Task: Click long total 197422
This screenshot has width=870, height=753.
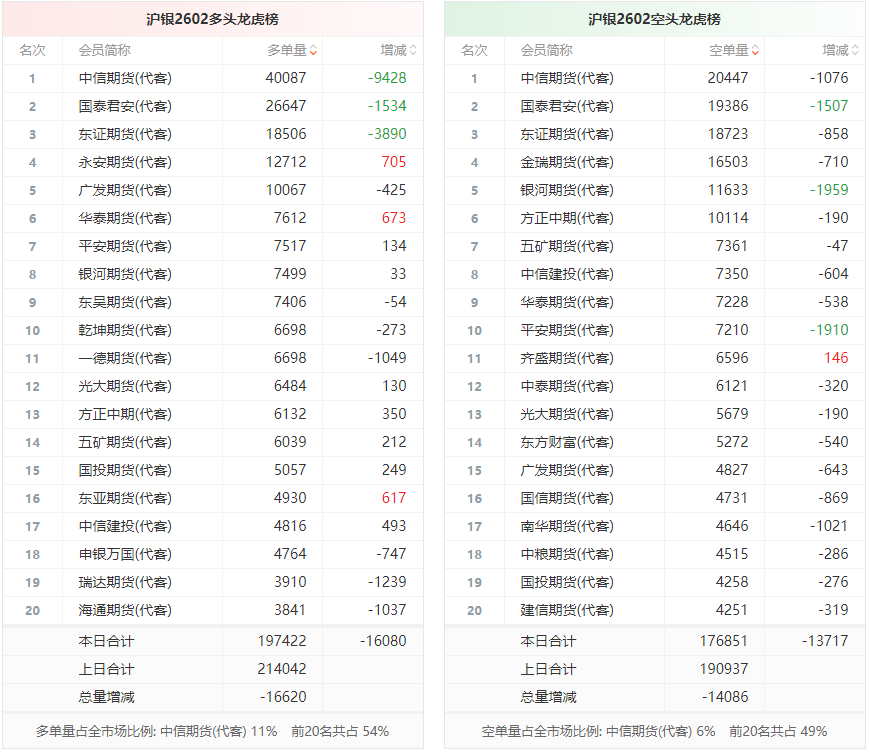Action: [x=282, y=641]
